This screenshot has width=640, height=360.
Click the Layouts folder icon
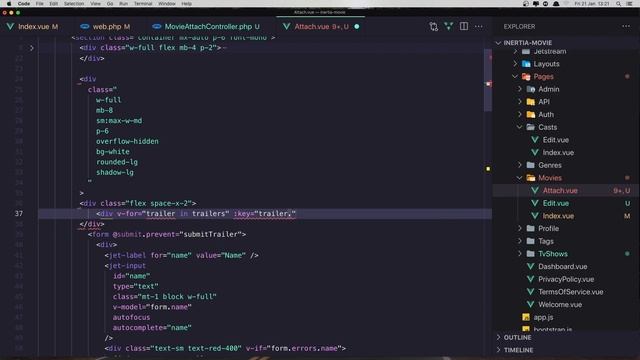(x=526, y=64)
